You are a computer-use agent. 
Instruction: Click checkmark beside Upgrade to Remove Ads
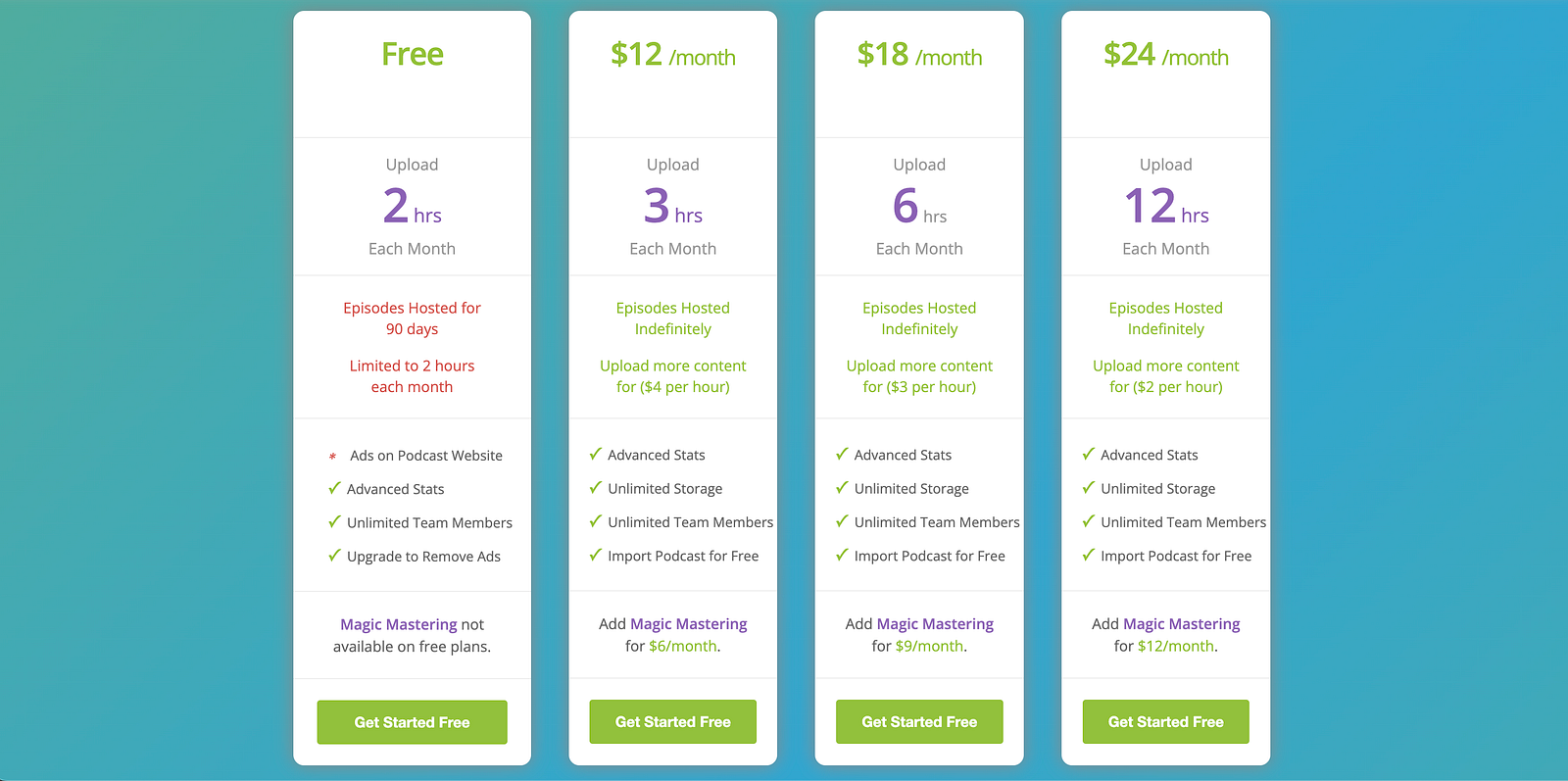click(x=334, y=556)
